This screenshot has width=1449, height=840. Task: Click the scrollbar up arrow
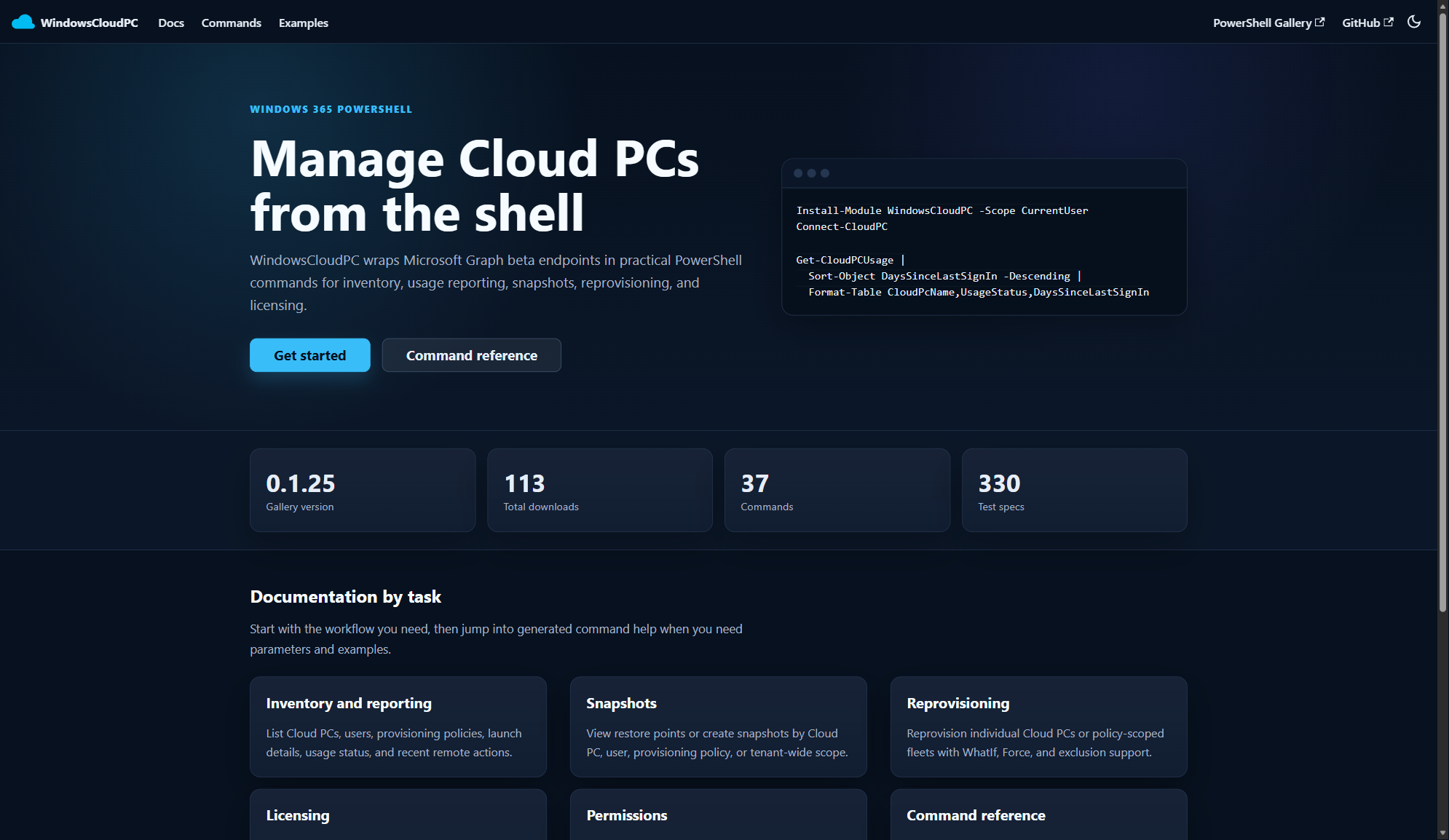pyautogui.click(x=1442, y=5)
